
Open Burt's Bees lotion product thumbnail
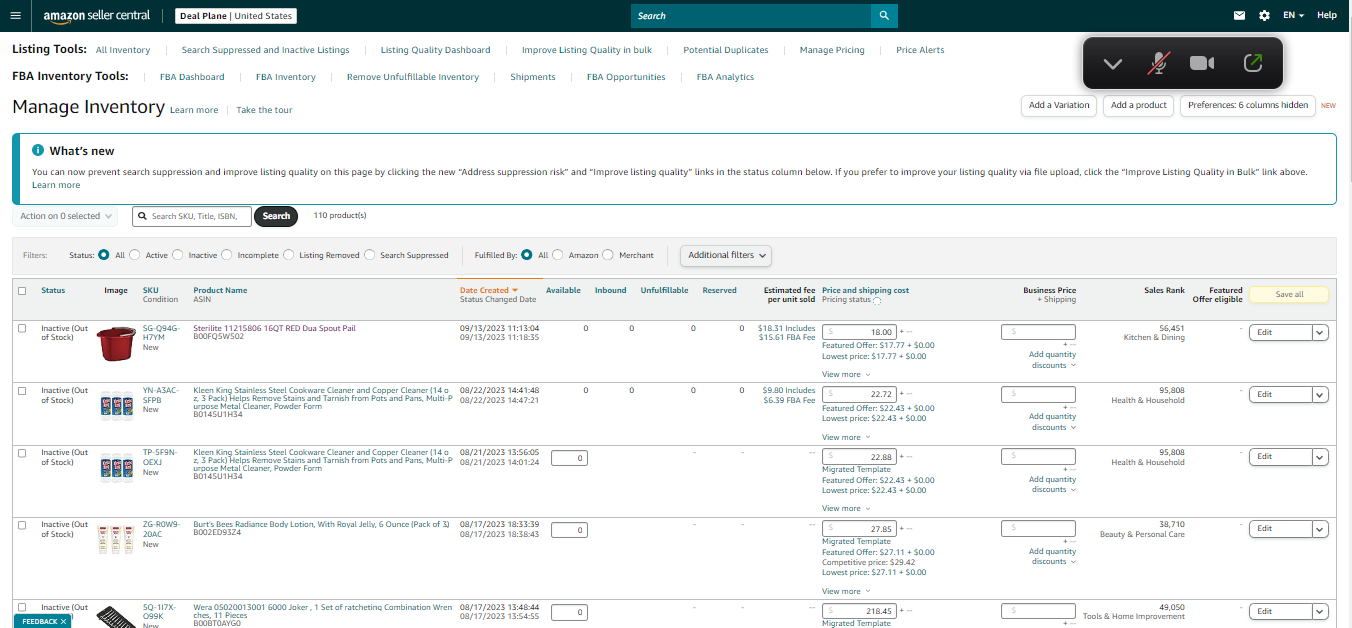116,540
